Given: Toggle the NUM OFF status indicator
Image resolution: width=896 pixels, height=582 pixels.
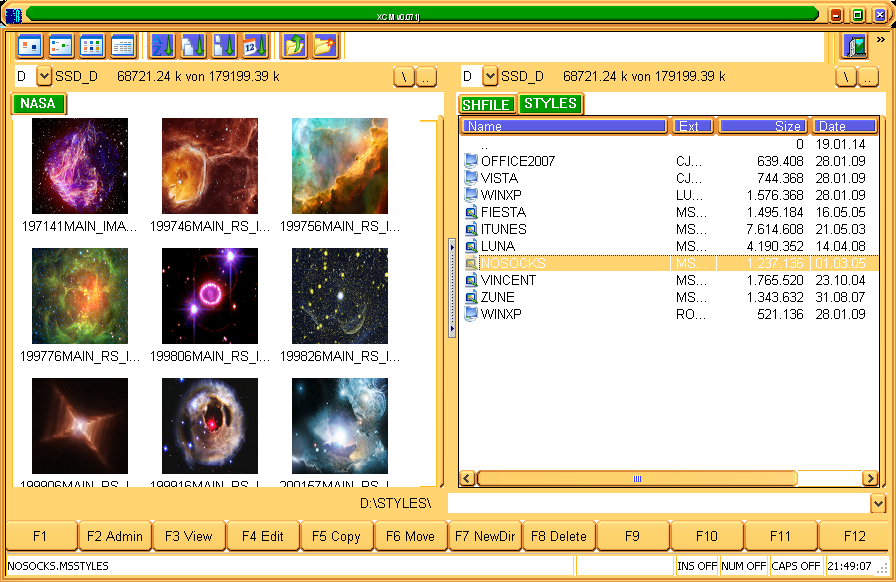Looking at the screenshot, I should pyautogui.click(x=745, y=566).
